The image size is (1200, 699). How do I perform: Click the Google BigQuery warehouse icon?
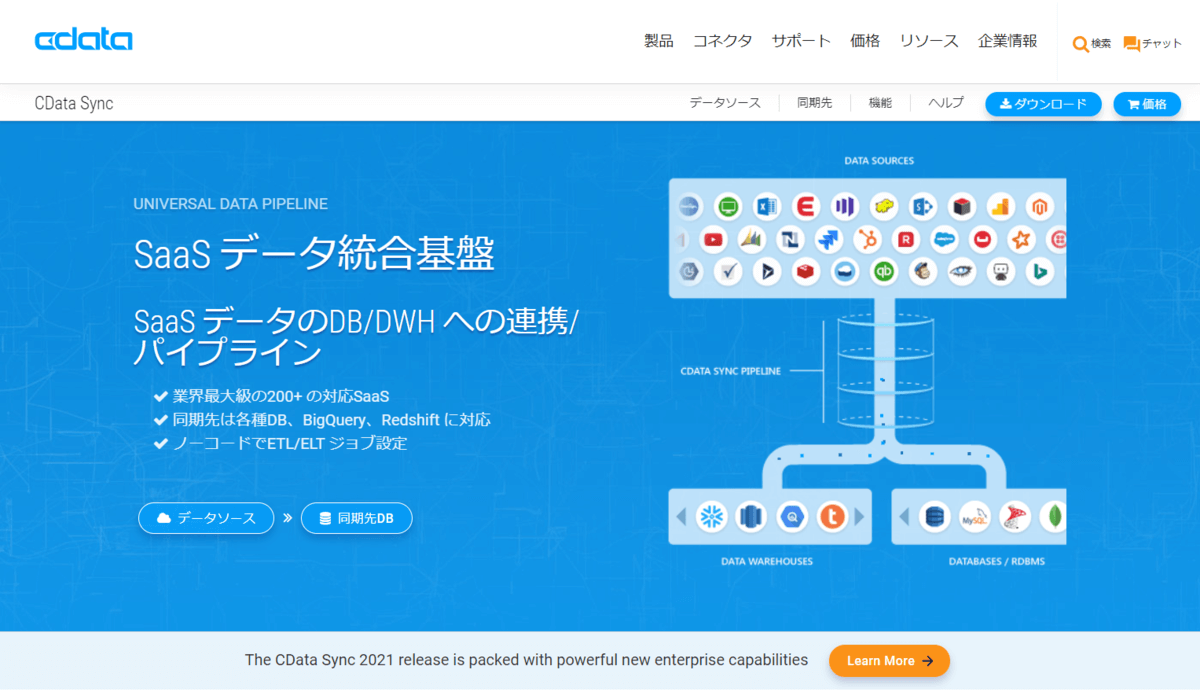(x=792, y=516)
